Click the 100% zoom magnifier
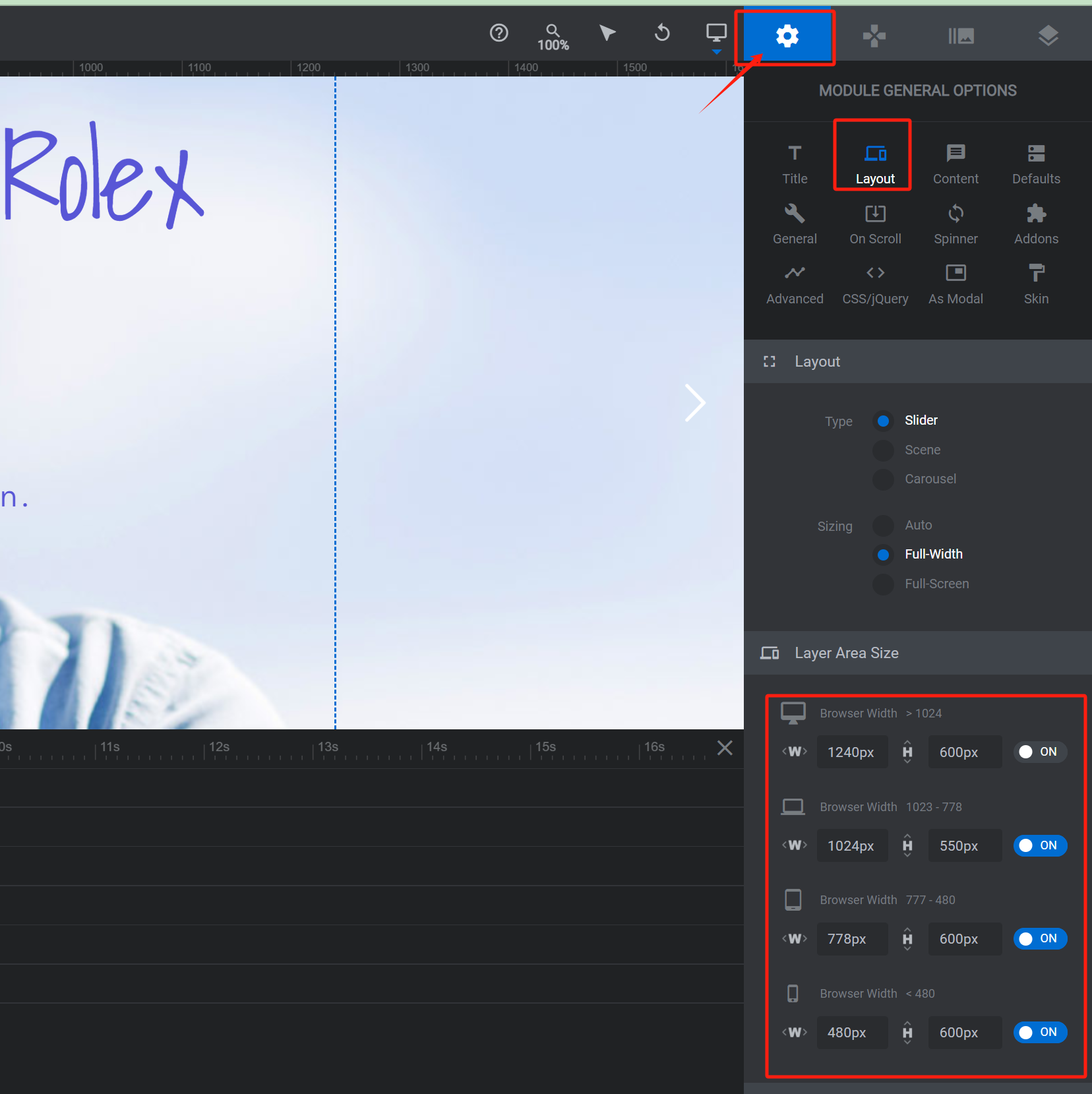This screenshot has width=1092, height=1094. tap(553, 37)
